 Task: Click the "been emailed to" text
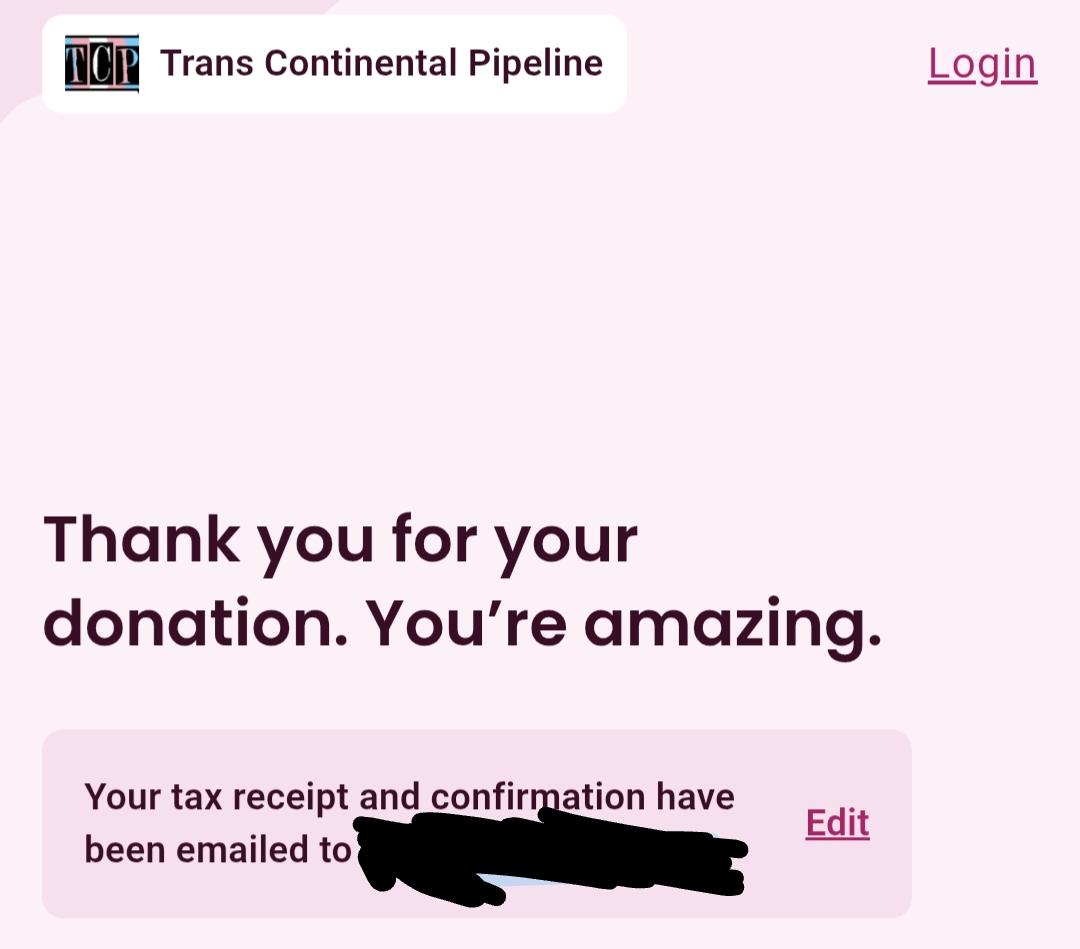click(218, 849)
